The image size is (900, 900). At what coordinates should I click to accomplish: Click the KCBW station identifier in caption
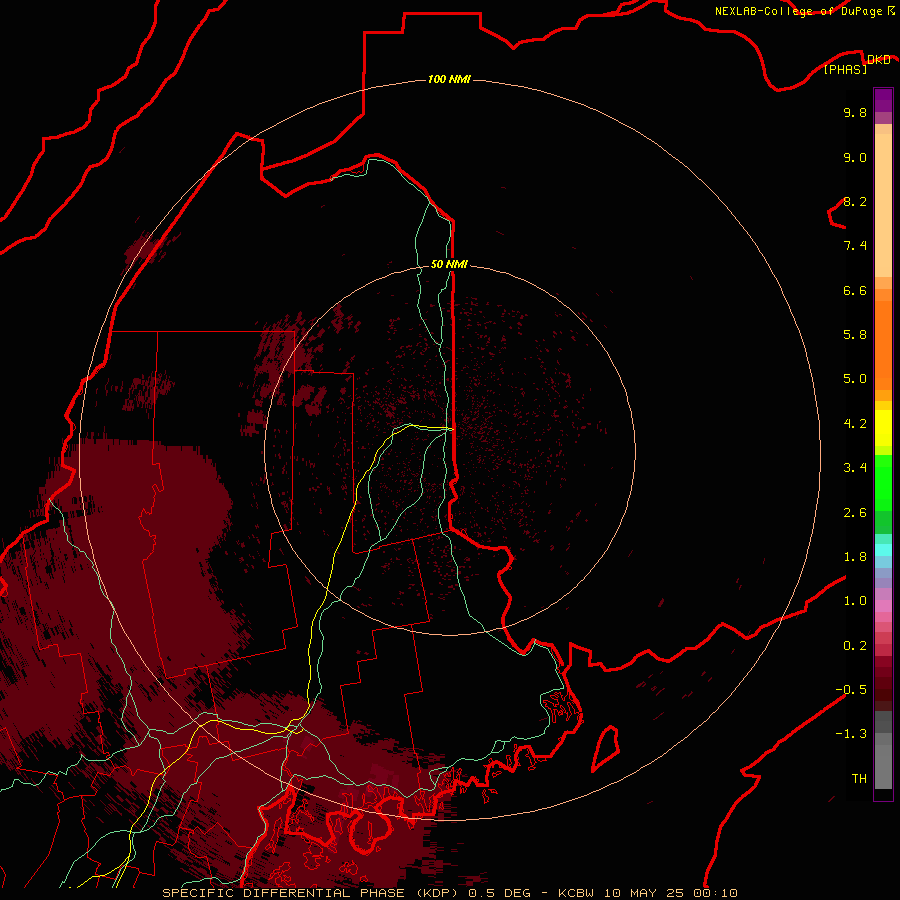[x=576, y=893]
